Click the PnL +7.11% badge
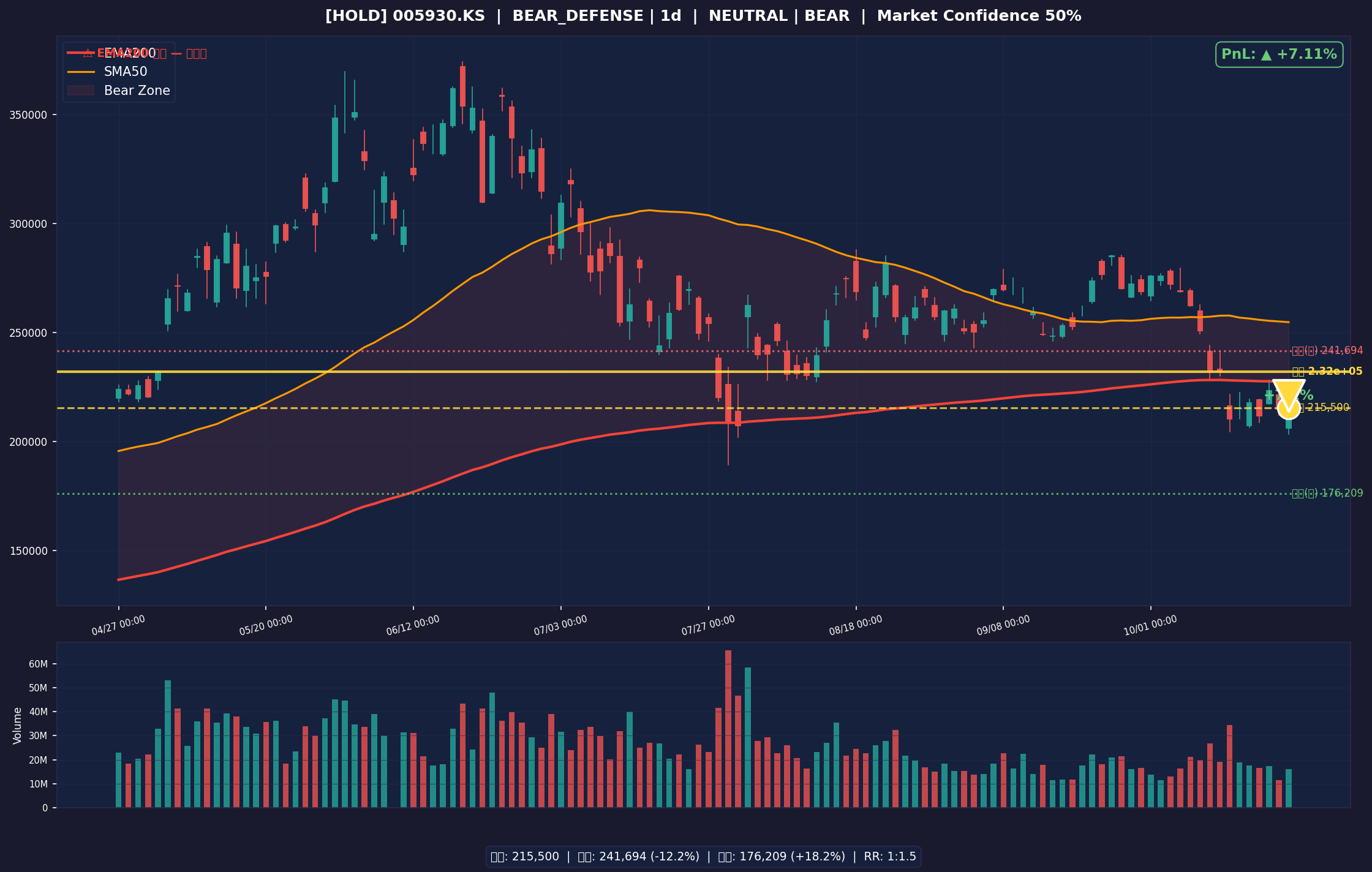The image size is (1372, 872). (x=1280, y=55)
